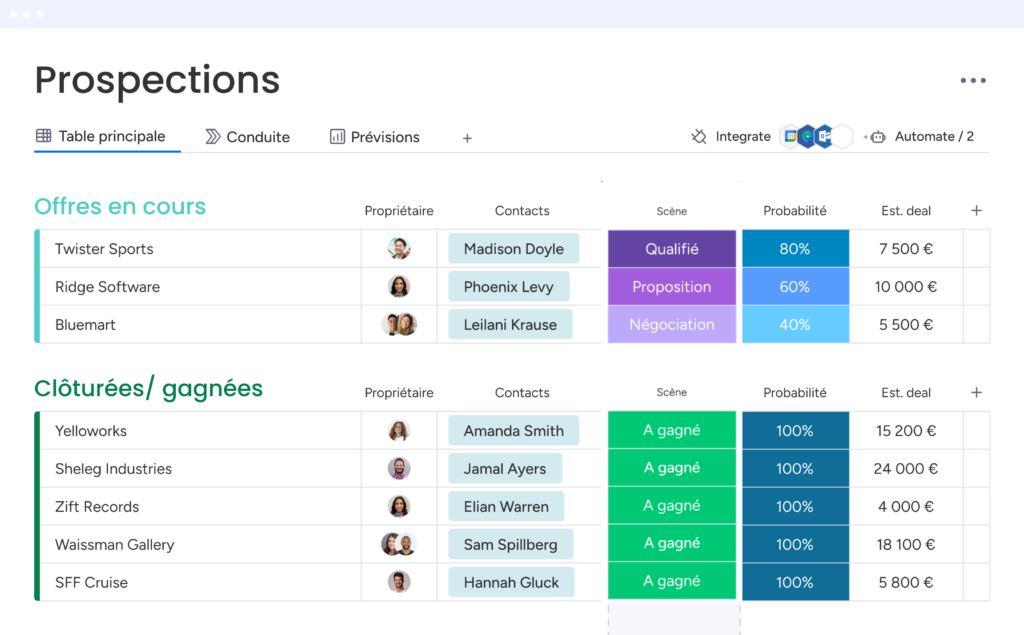This screenshot has width=1024, height=635.
Task: Click owner avatars for Waissman Gallery
Action: coord(398,544)
